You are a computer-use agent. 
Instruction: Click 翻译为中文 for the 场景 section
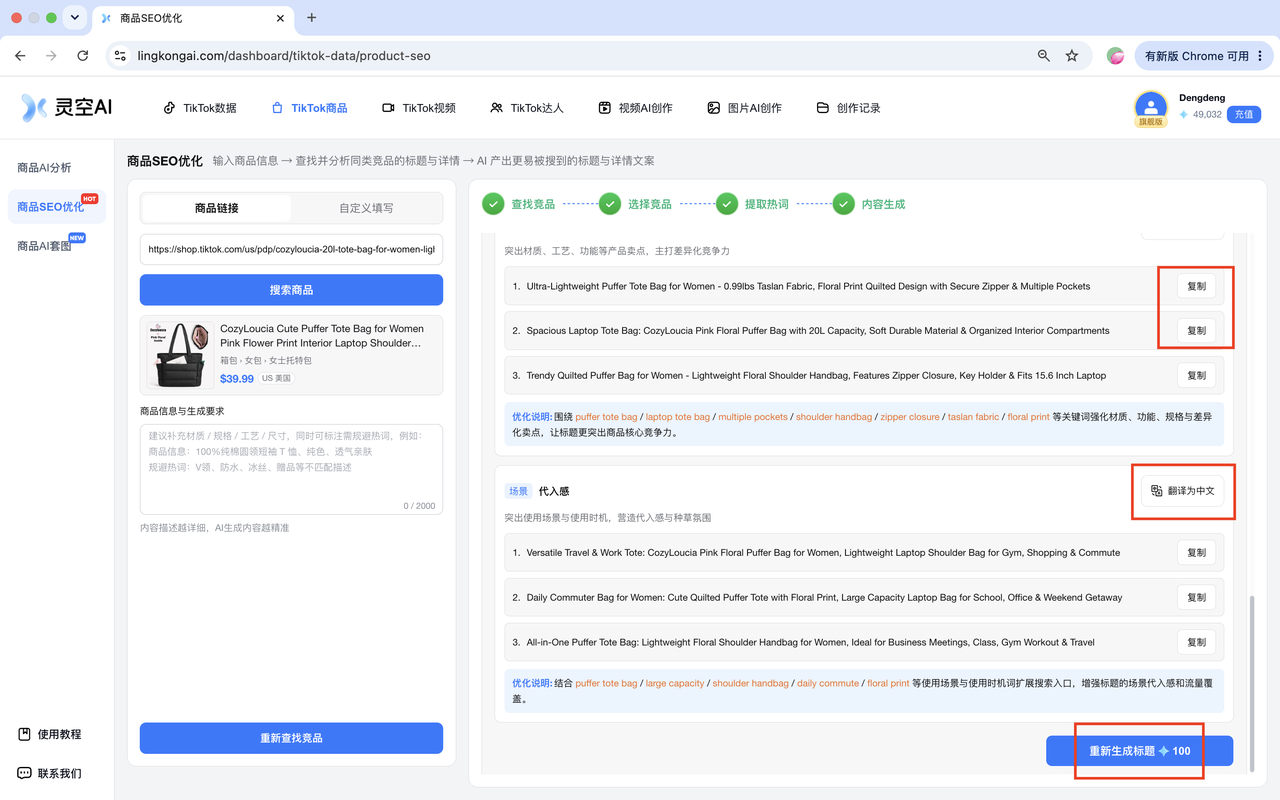pos(1182,491)
